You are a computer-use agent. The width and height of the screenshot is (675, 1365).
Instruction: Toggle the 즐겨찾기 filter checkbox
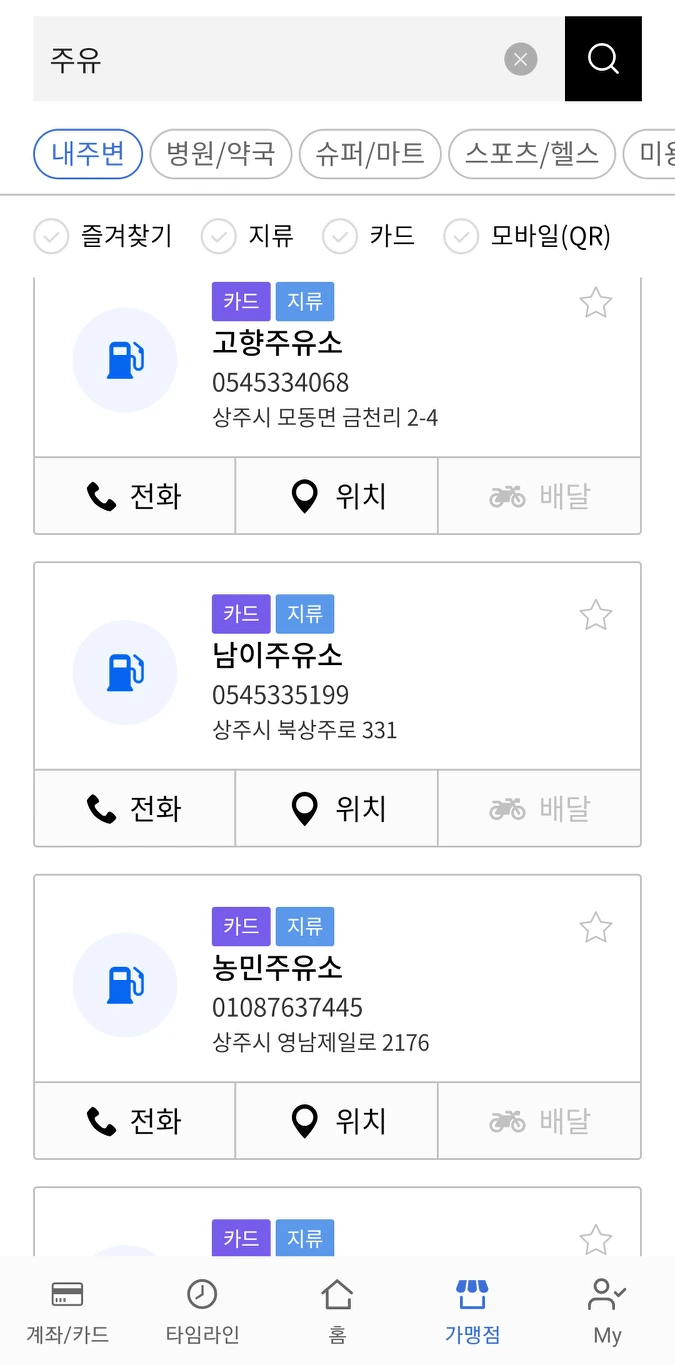pos(51,237)
